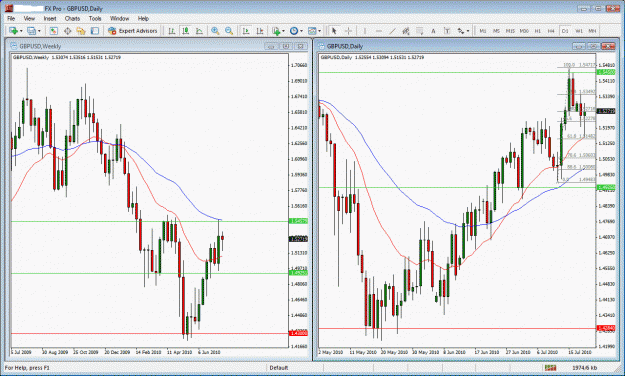Maximize the GBPUSD,Weekly chart window
This screenshot has width=625, height=376.
coord(286,46)
